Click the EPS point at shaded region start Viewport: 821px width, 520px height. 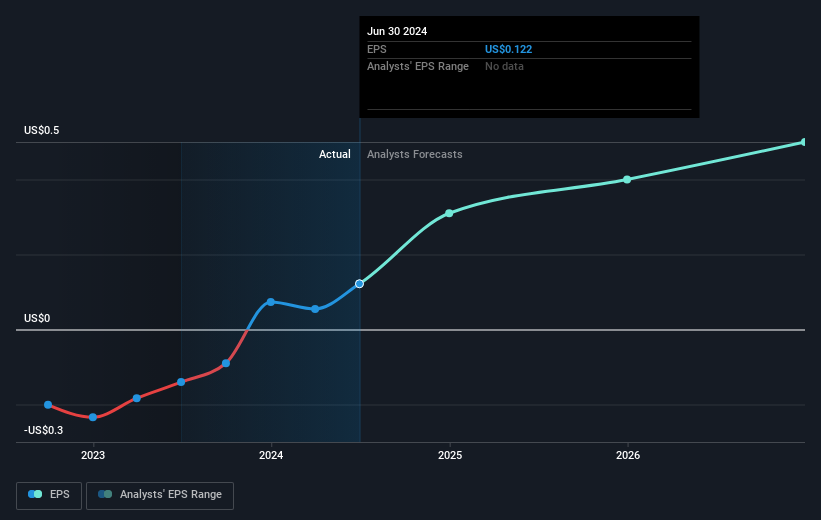[181, 382]
